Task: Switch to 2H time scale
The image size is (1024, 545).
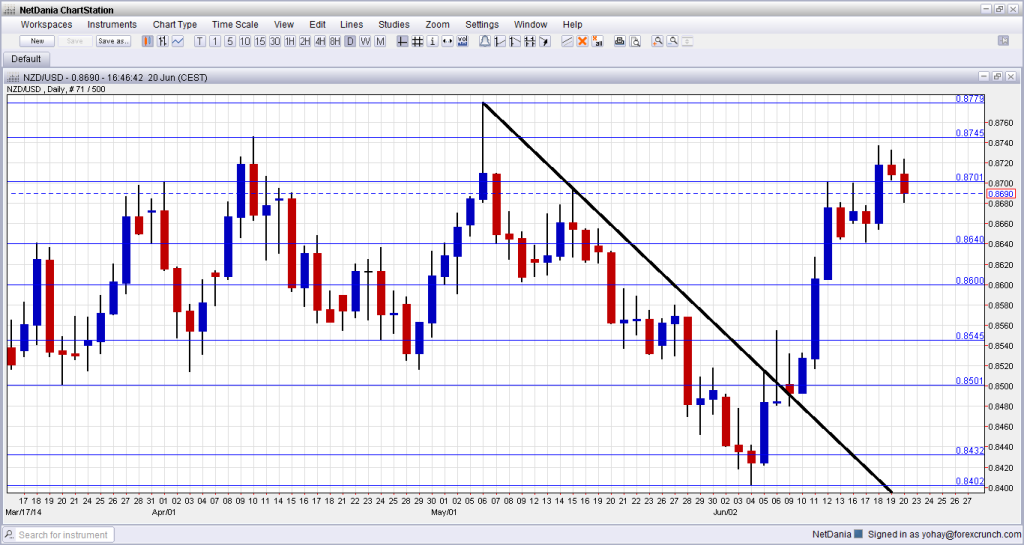Action: click(x=305, y=41)
